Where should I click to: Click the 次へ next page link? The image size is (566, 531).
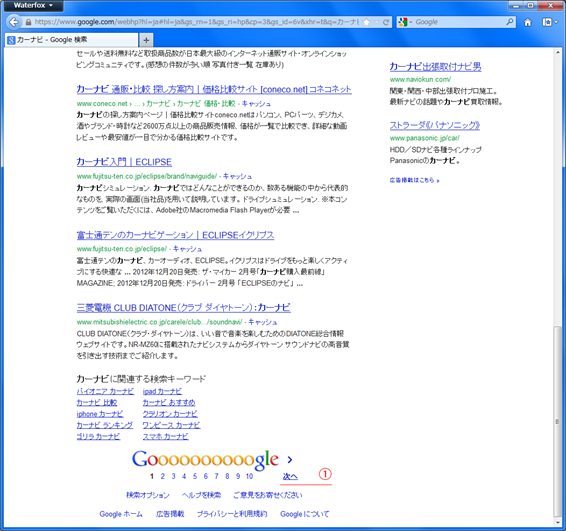tap(290, 476)
